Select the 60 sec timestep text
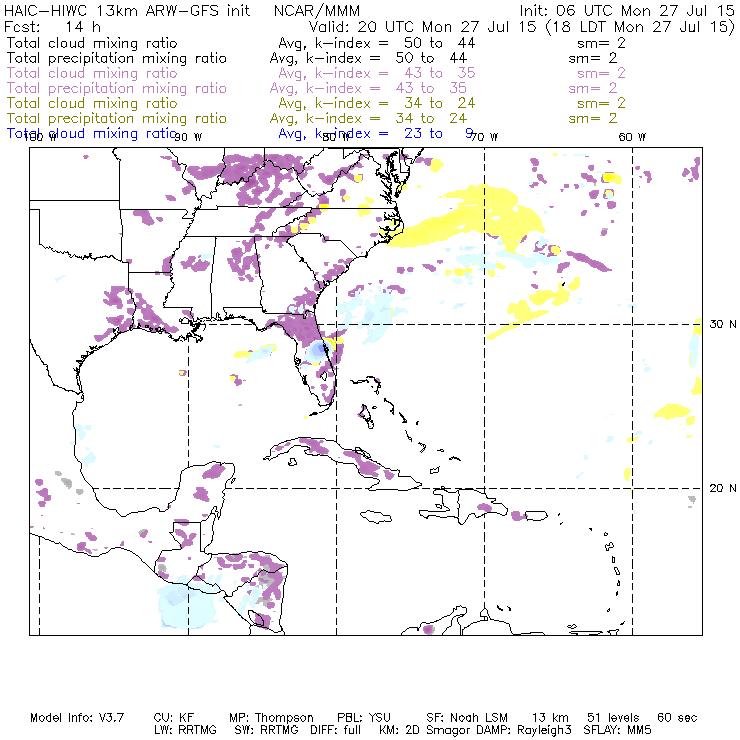 click(677, 718)
